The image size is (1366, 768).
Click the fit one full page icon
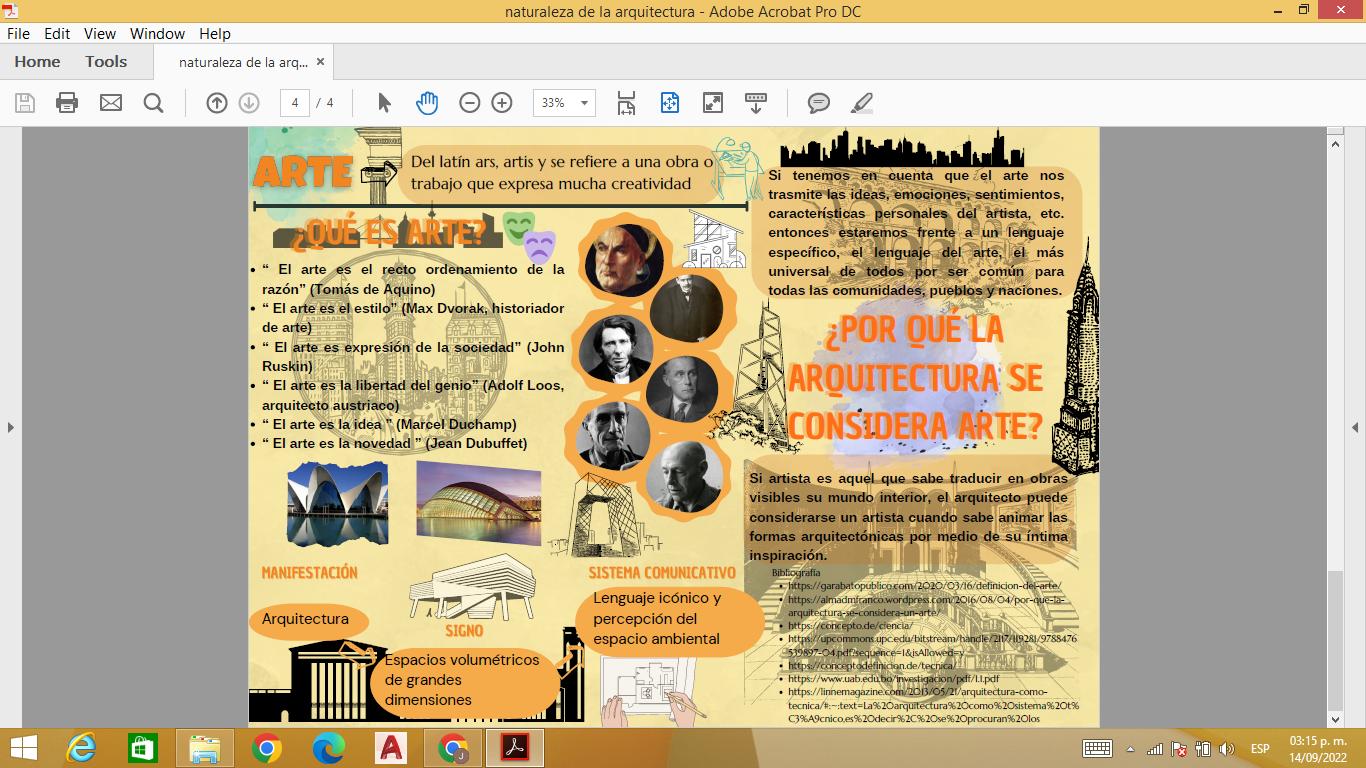pyautogui.click(x=670, y=102)
